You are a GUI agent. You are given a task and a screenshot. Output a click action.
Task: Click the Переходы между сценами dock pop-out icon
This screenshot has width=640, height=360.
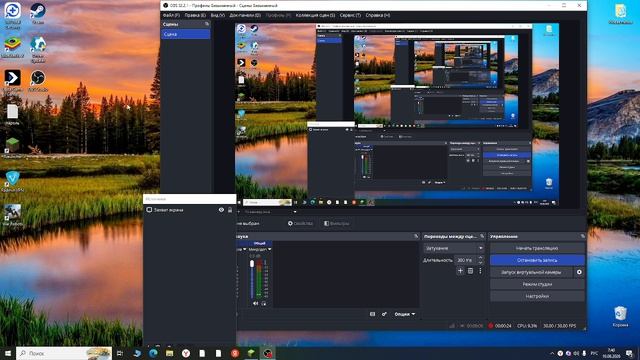click(x=482, y=236)
